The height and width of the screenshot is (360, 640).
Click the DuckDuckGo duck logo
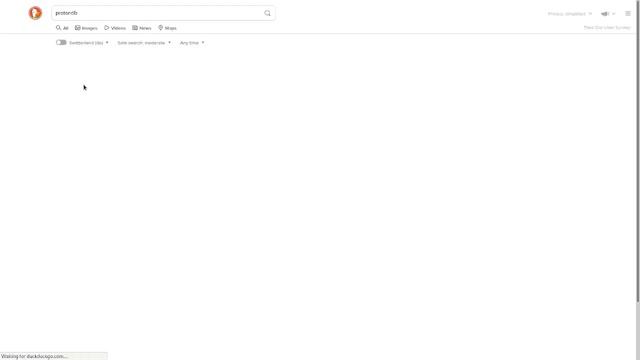[35, 13]
